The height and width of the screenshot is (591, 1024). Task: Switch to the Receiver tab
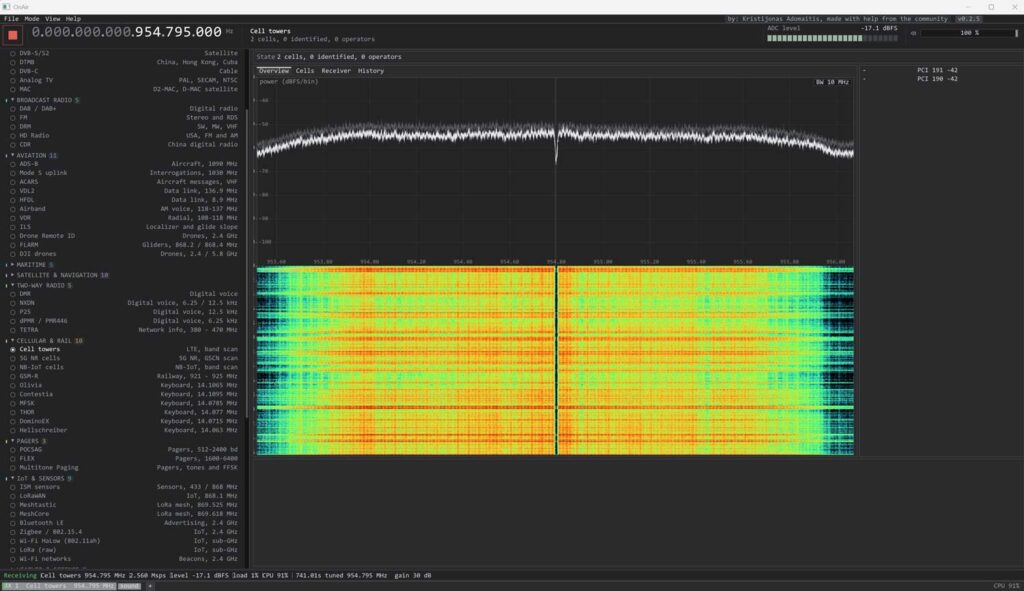tap(336, 71)
